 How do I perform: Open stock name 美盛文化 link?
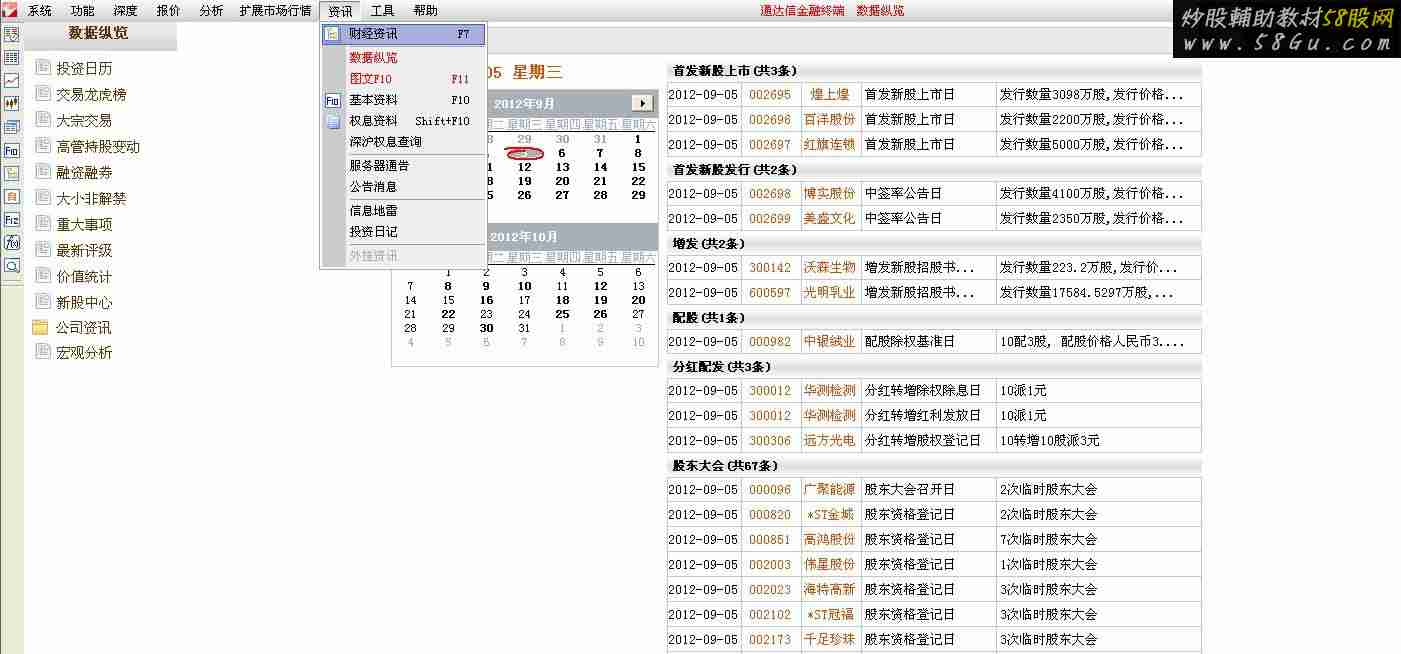coord(830,219)
